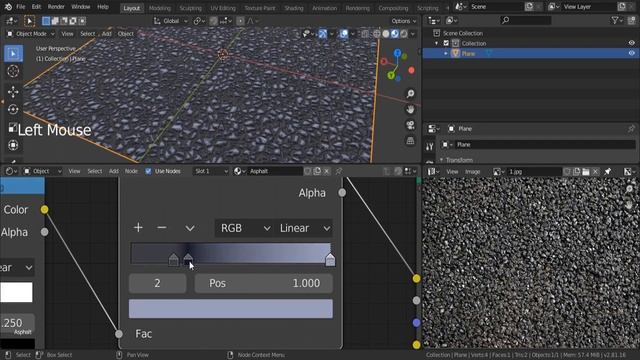Remove the active color stop with minus

click(x=162, y=228)
